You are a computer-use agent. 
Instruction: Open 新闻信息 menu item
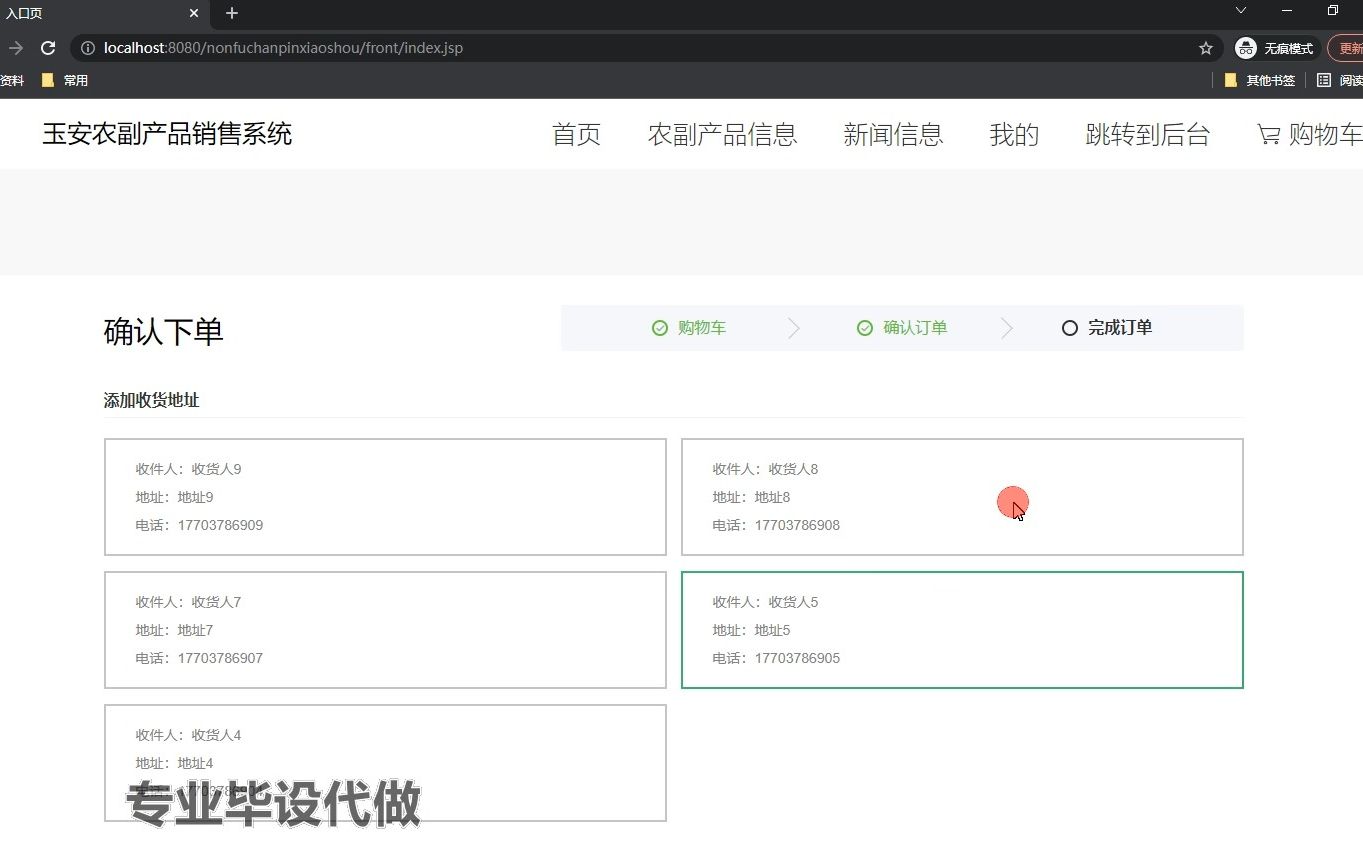[893, 135]
